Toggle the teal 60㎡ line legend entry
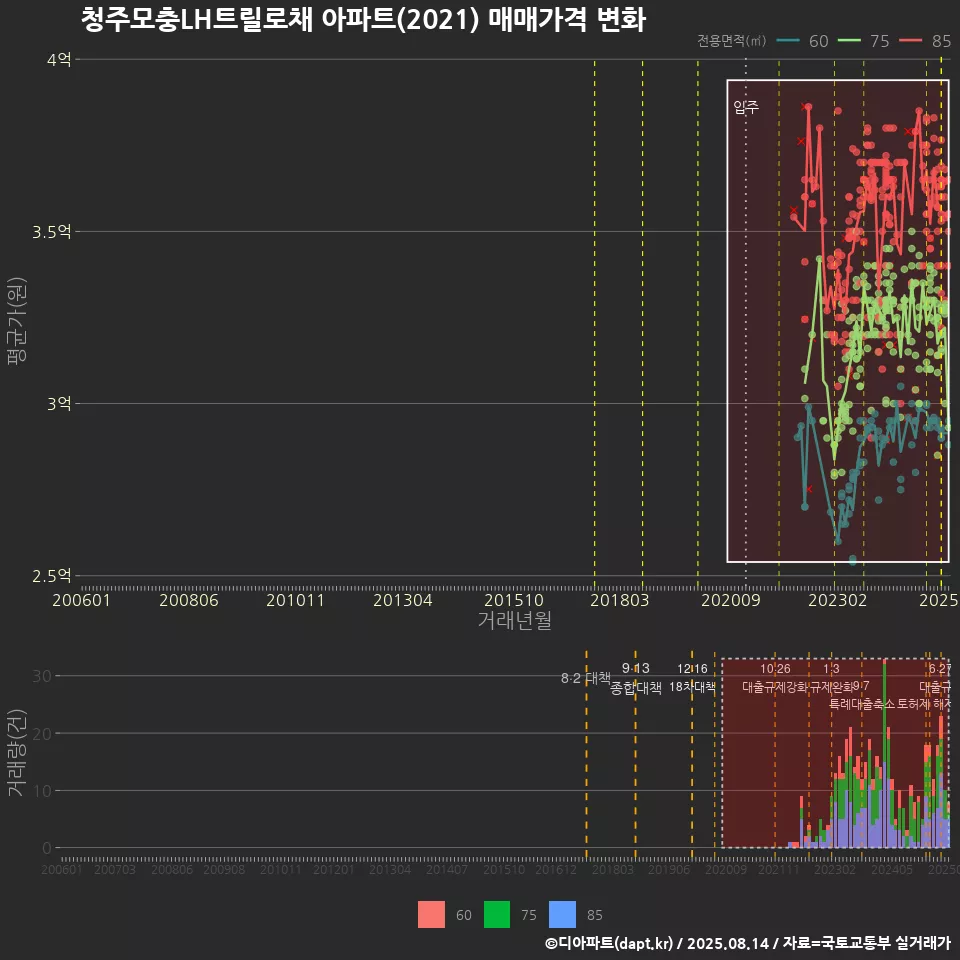This screenshot has width=960, height=960. (802, 41)
